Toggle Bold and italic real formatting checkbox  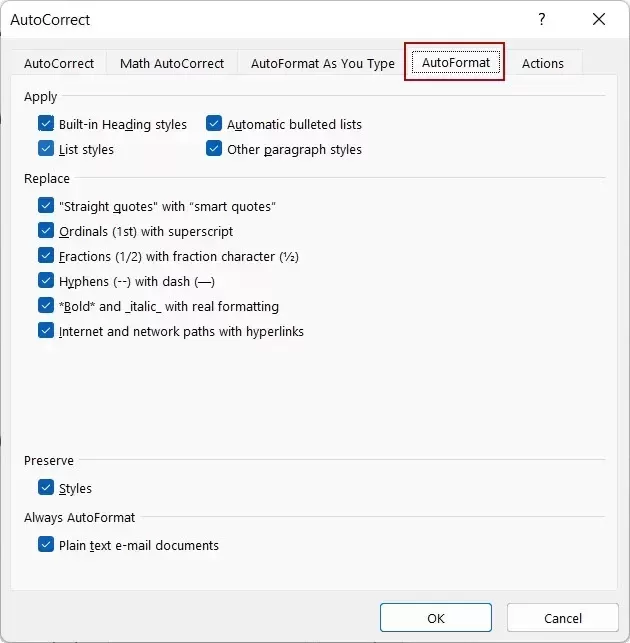coord(46,306)
